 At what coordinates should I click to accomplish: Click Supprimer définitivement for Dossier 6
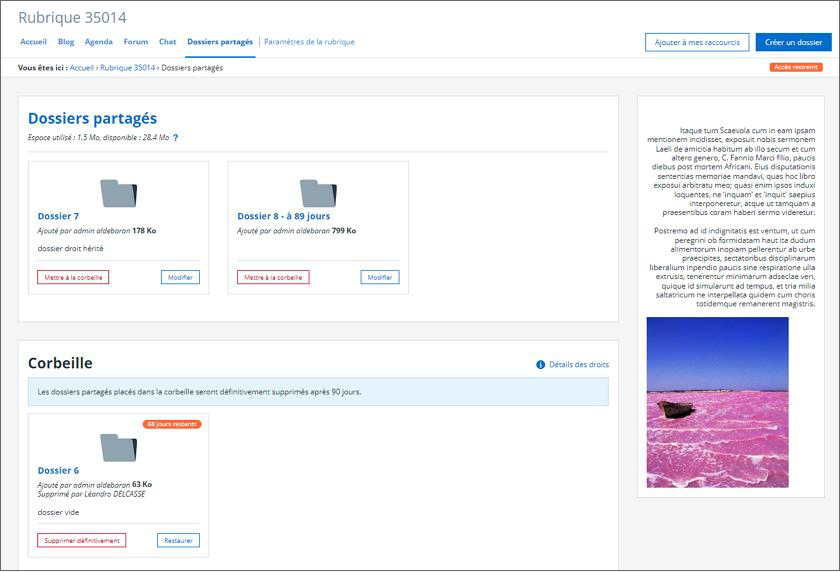click(81, 540)
